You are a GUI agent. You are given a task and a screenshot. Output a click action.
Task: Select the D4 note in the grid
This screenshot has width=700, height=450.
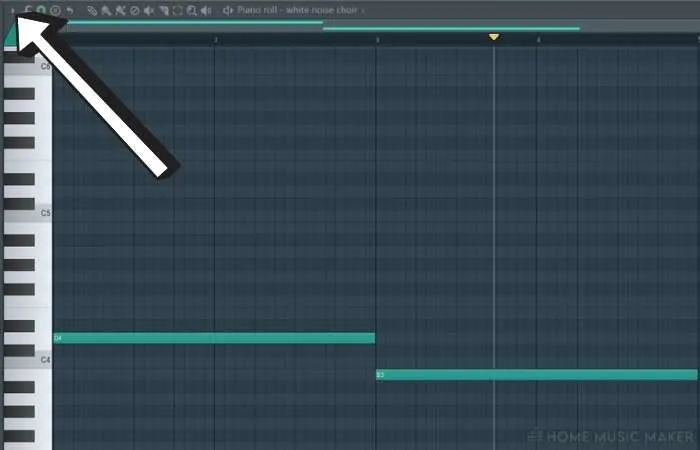pyautogui.click(x=214, y=338)
